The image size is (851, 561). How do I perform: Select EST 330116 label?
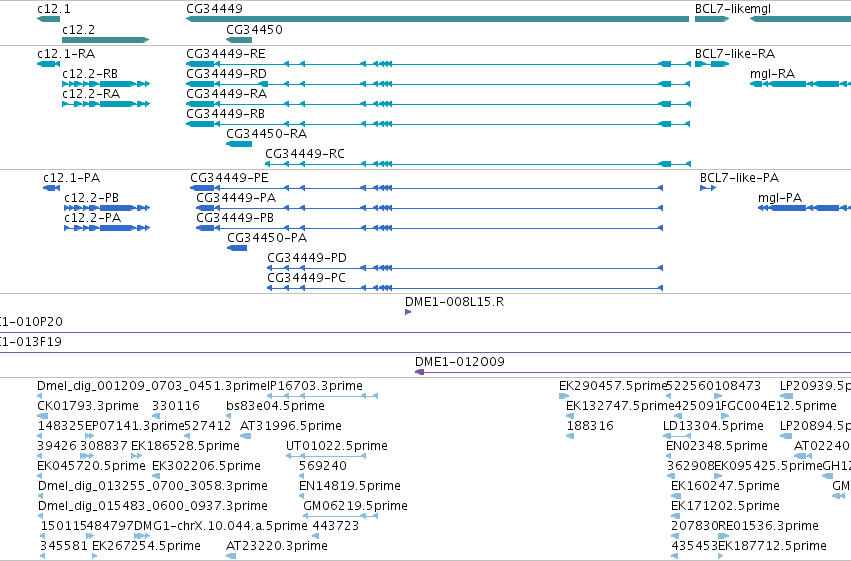pyautogui.click(x=176, y=406)
